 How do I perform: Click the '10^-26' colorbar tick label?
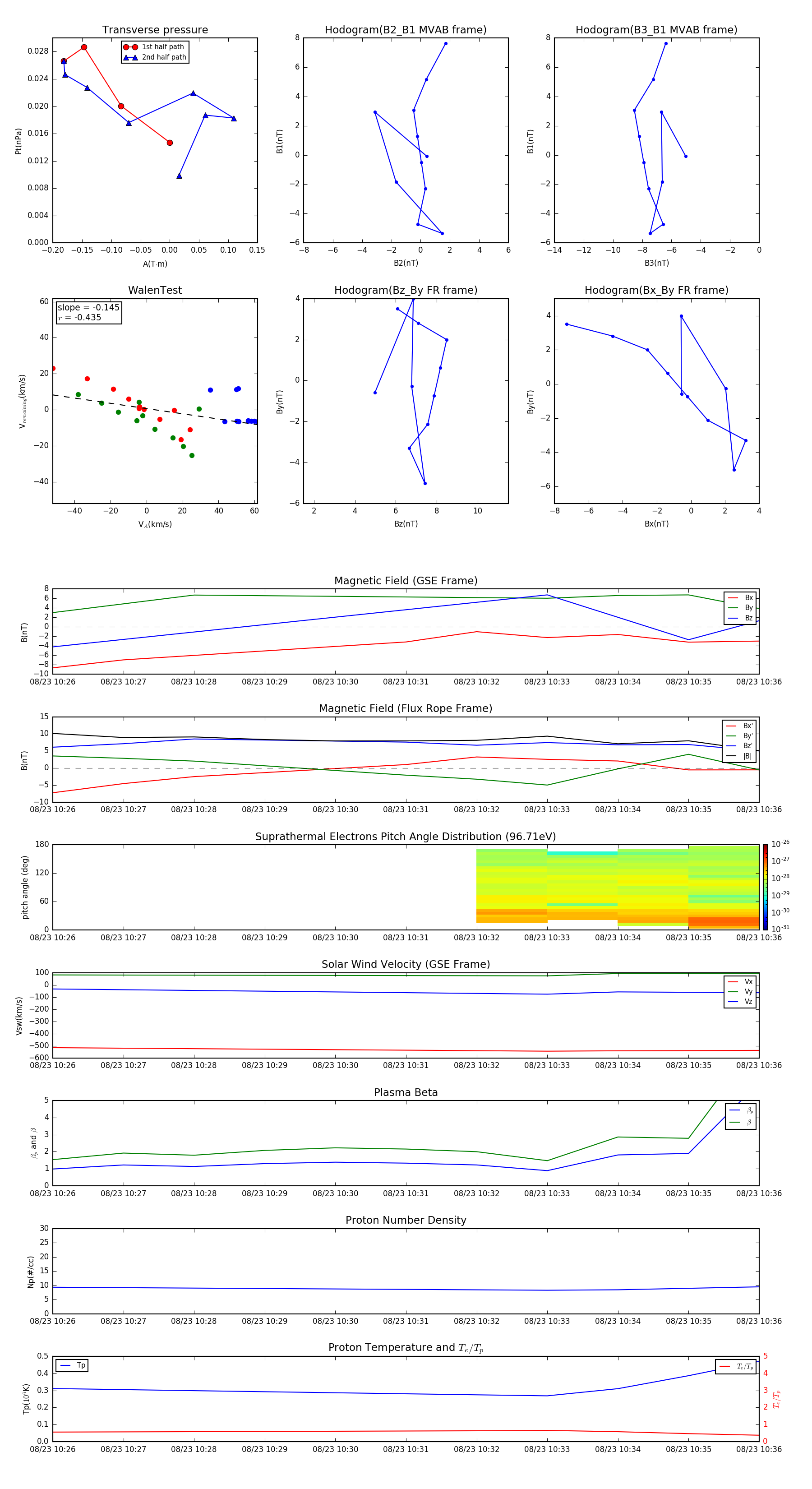tap(780, 844)
